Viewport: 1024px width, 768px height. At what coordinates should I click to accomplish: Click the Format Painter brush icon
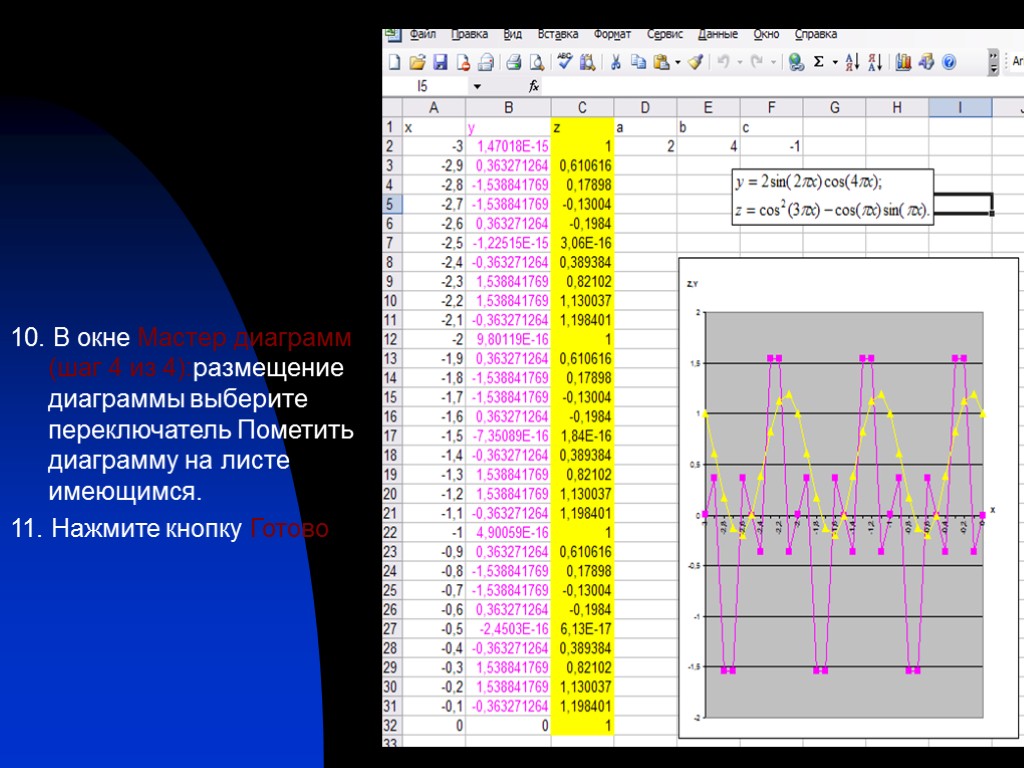coord(696,62)
